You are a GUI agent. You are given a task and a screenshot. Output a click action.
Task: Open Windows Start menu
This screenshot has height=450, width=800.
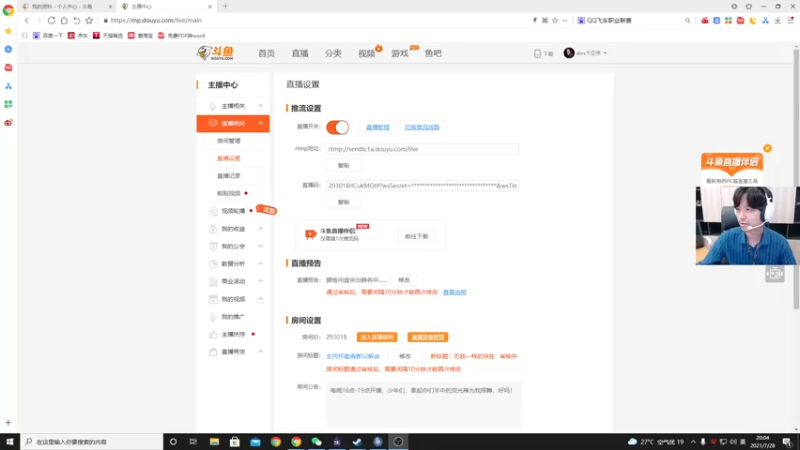pos(10,442)
